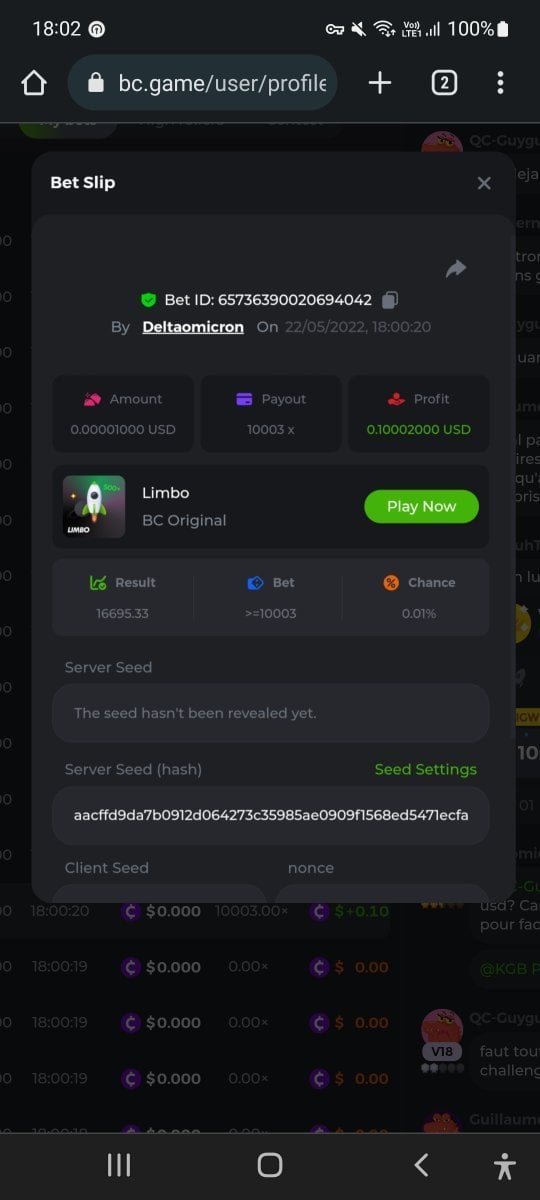Open the Deltaomicron user profile link

(x=193, y=327)
